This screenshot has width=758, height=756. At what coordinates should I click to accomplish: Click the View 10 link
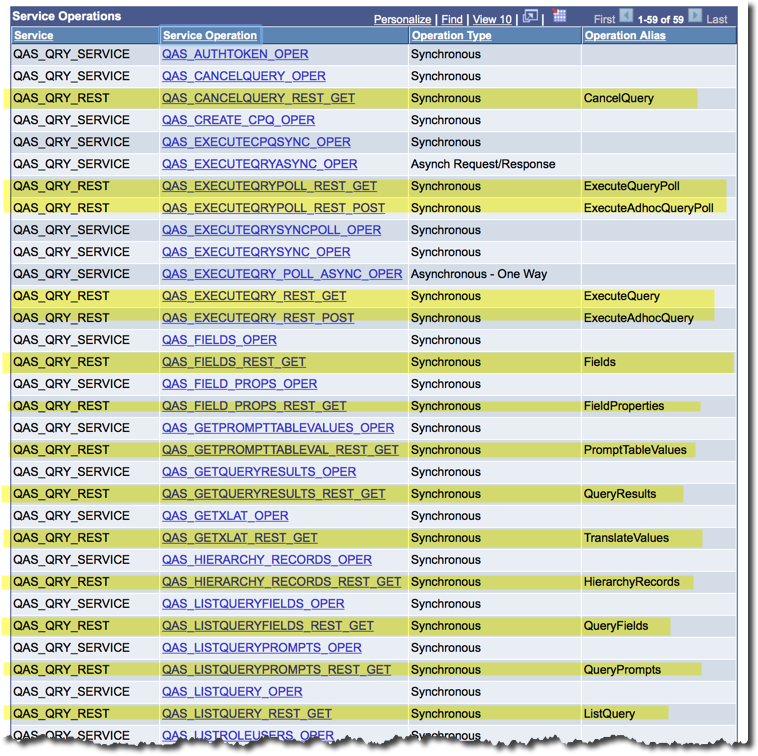pyautogui.click(x=492, y=19)
